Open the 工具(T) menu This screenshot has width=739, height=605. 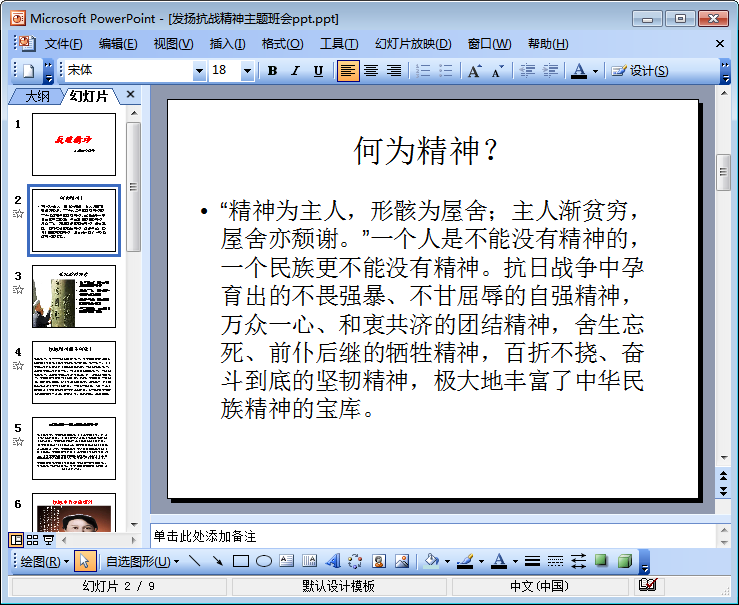339,44
